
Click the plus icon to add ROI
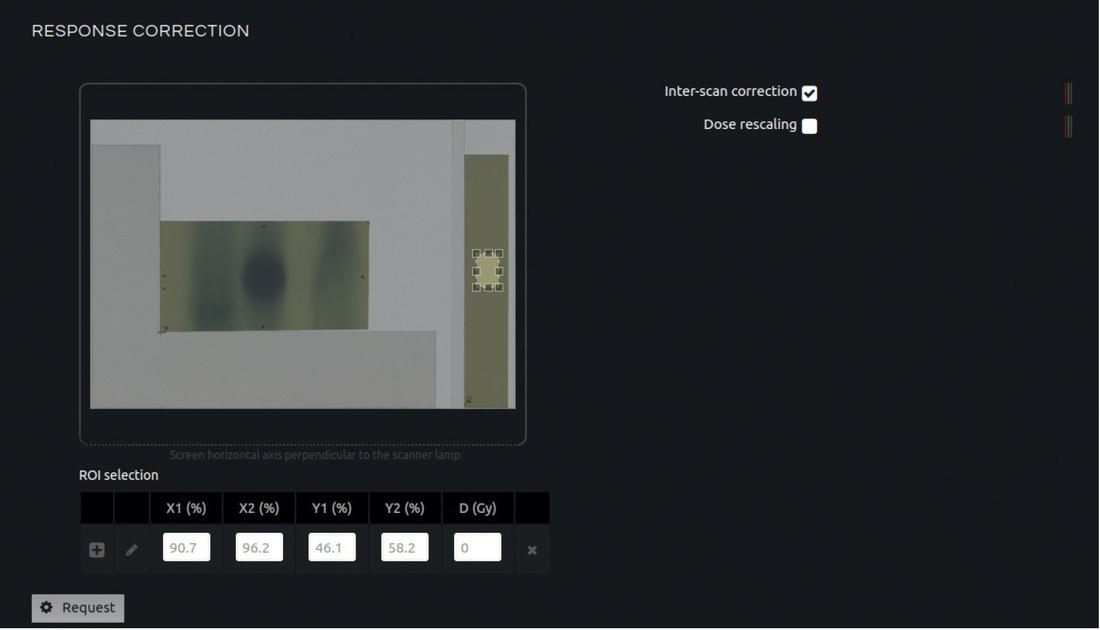tap(97, 550)
